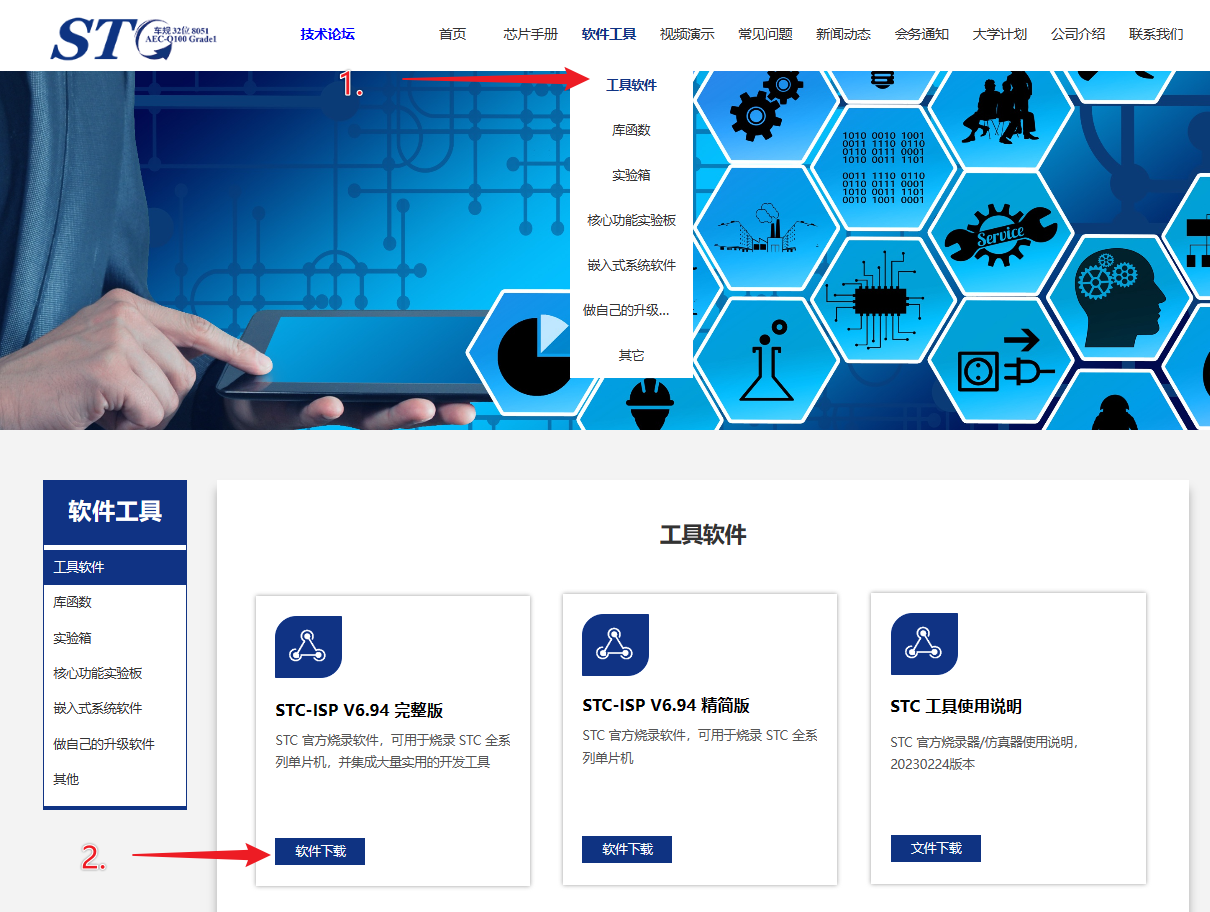Open the 大学计划 page
This screenshot has height=912, width=1210.
[x=999, y=33]
